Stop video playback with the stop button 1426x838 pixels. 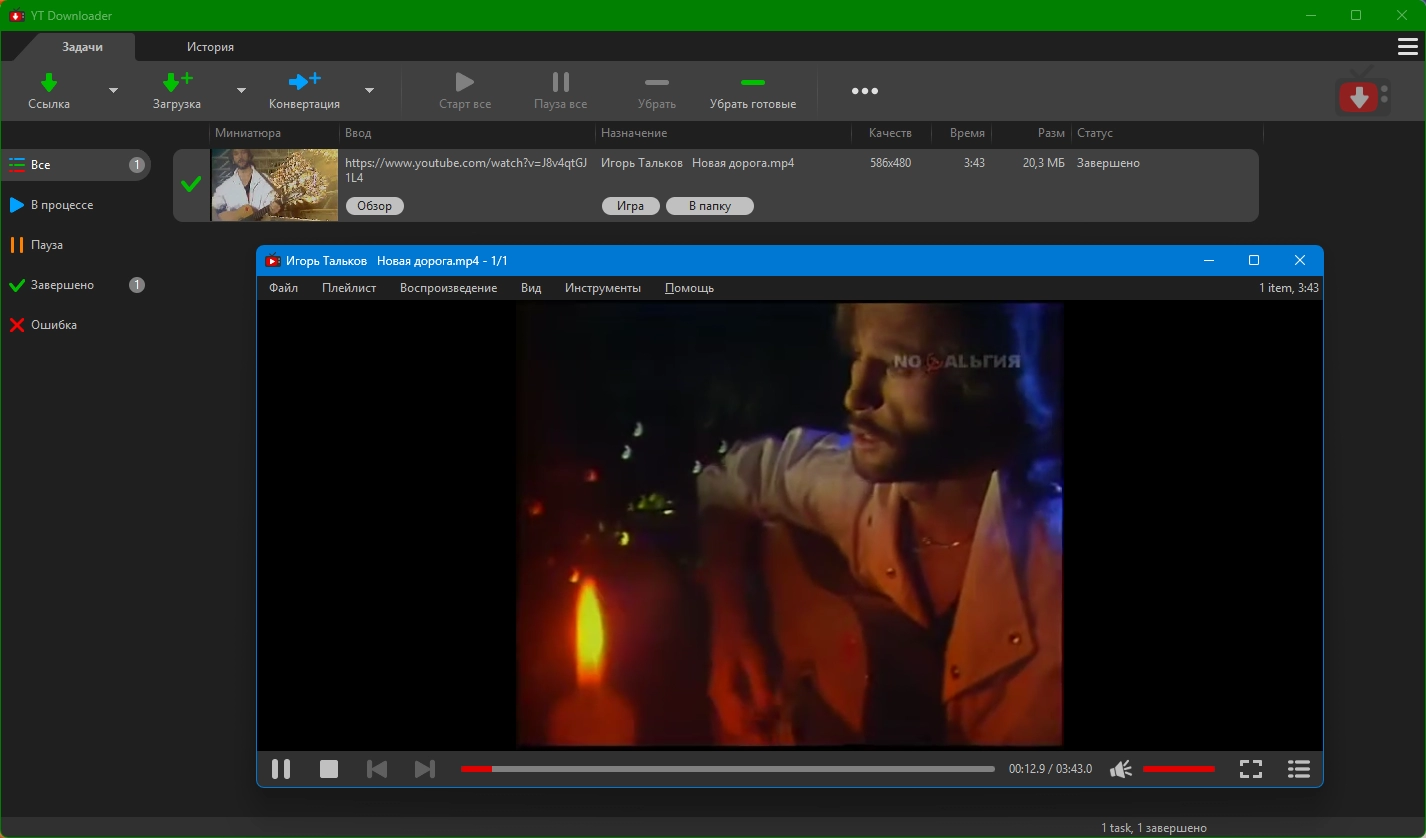point(329,769)
